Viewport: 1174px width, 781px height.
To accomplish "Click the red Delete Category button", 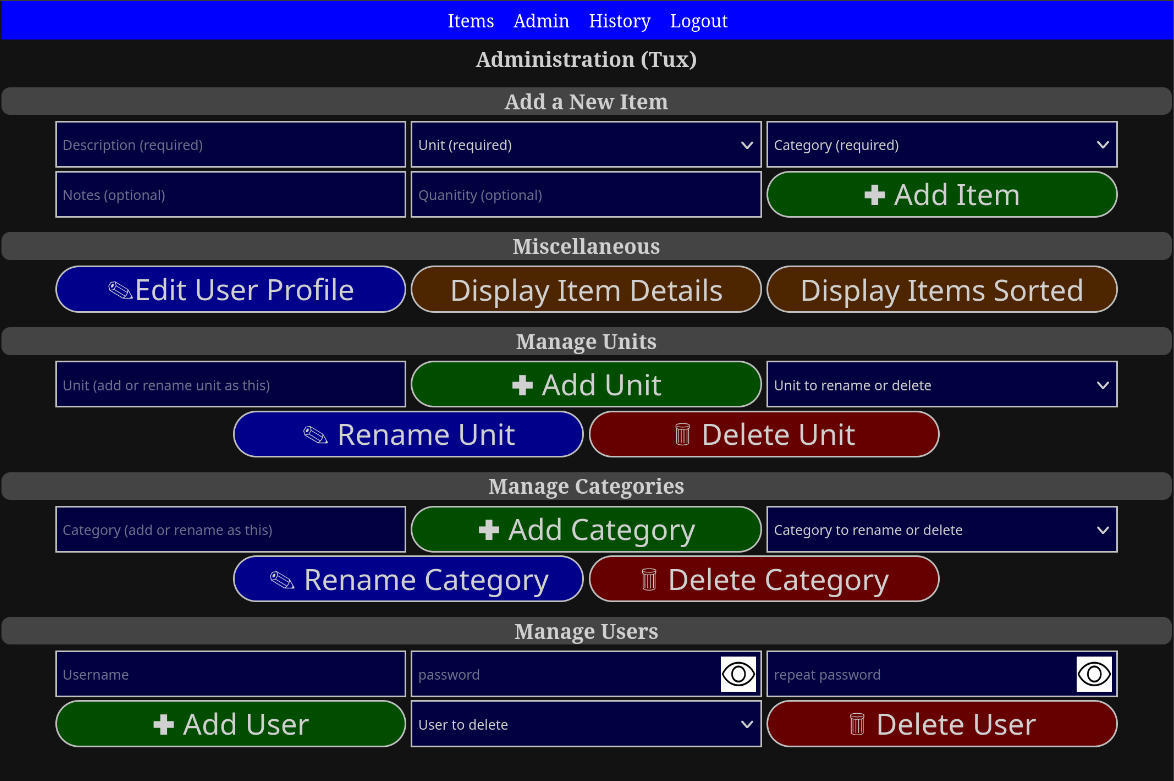I will pos(764,579).
